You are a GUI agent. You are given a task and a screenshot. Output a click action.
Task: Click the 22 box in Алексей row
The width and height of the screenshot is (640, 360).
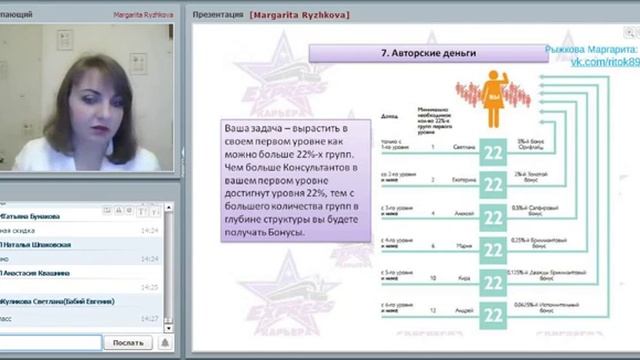click(x=493, y=218)
